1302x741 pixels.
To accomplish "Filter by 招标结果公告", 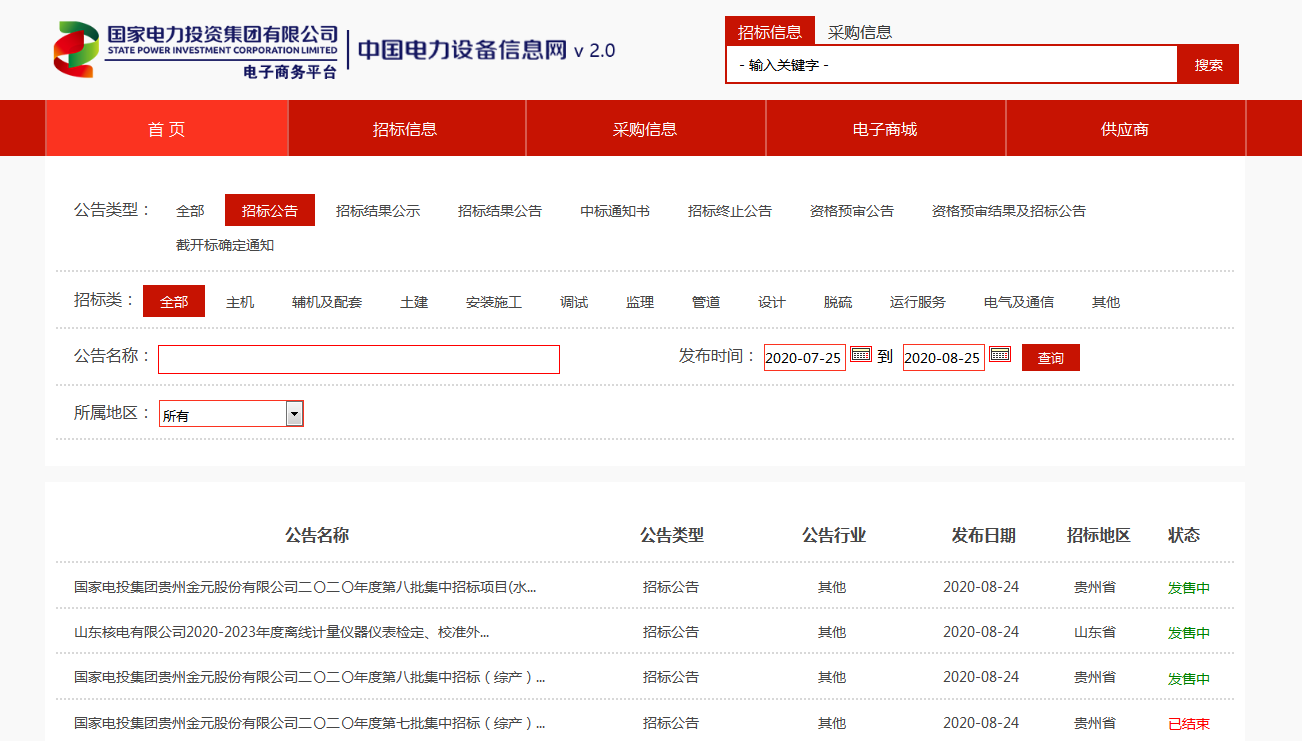I will pos(500,211).
